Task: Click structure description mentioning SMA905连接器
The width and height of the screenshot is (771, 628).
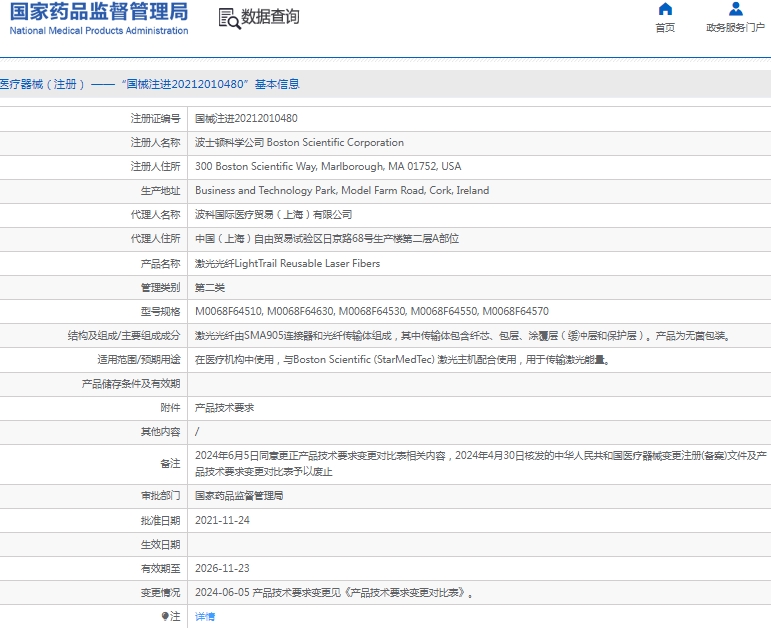Action: click(x=462, y=336)
